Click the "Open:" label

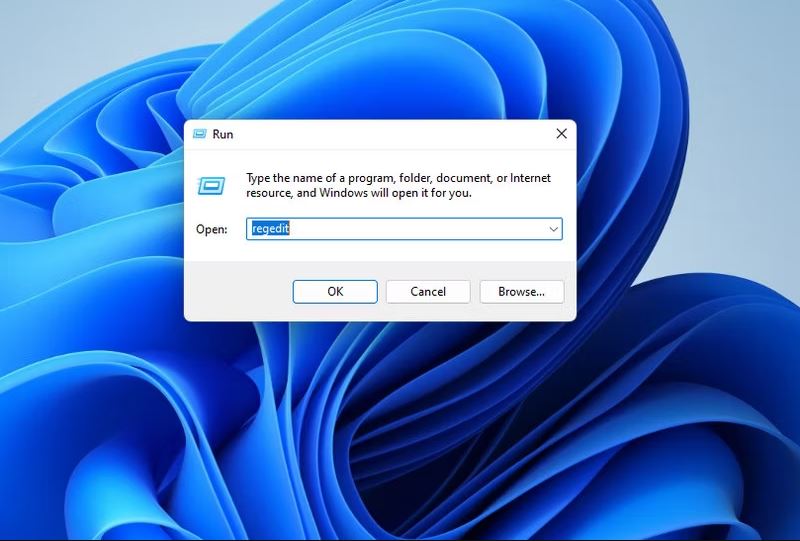(x=212, y=229)
